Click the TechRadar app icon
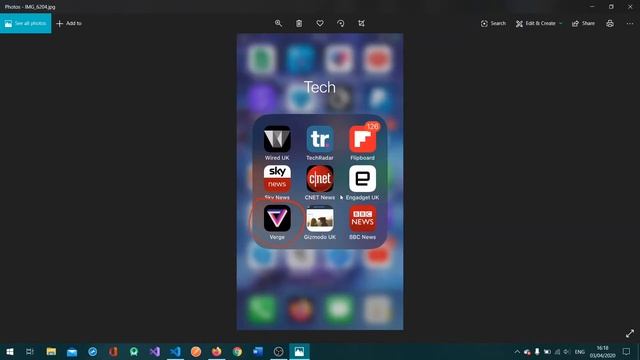 (320, 139)
